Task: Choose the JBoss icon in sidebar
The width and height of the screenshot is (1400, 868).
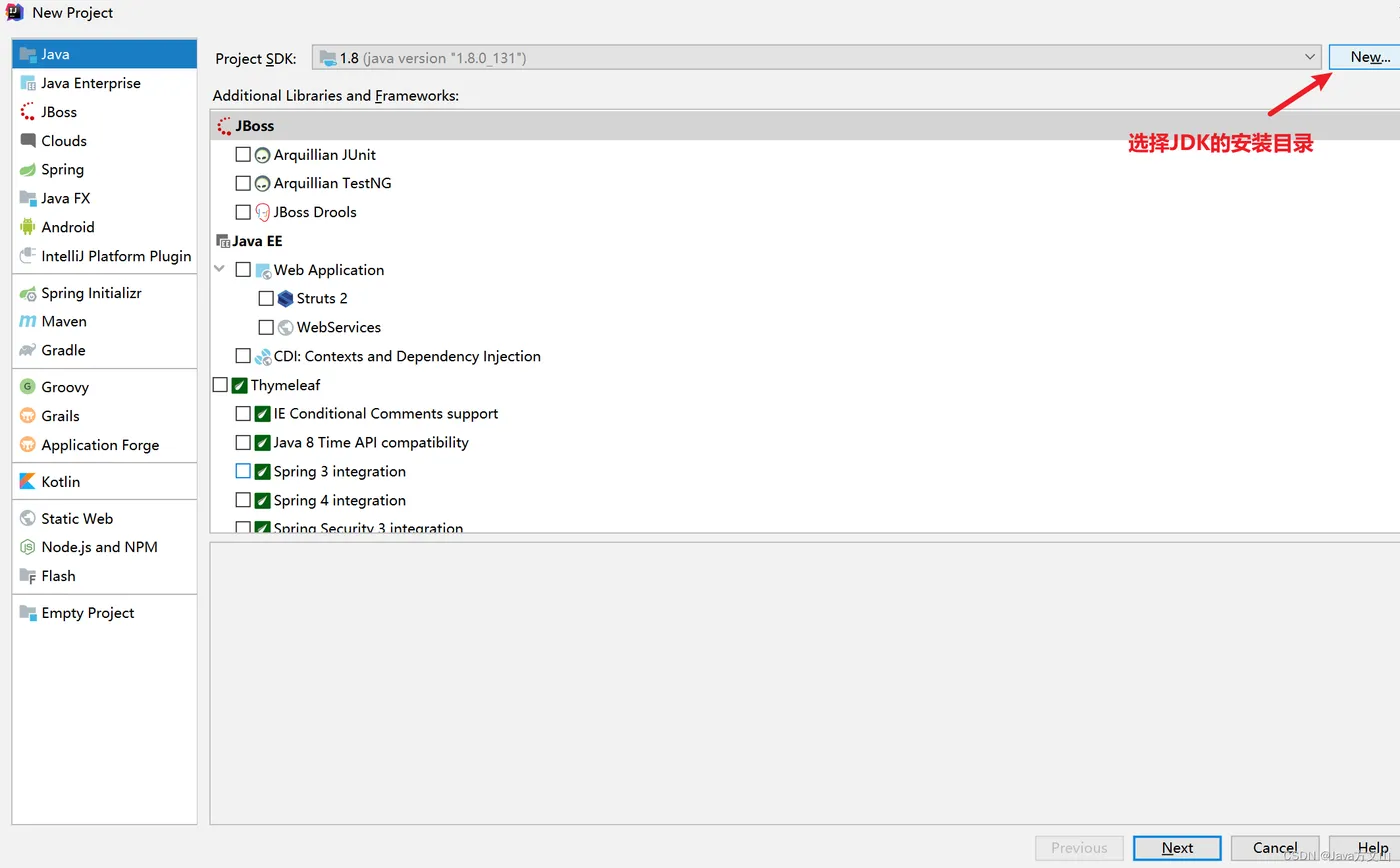Action: 28,112
